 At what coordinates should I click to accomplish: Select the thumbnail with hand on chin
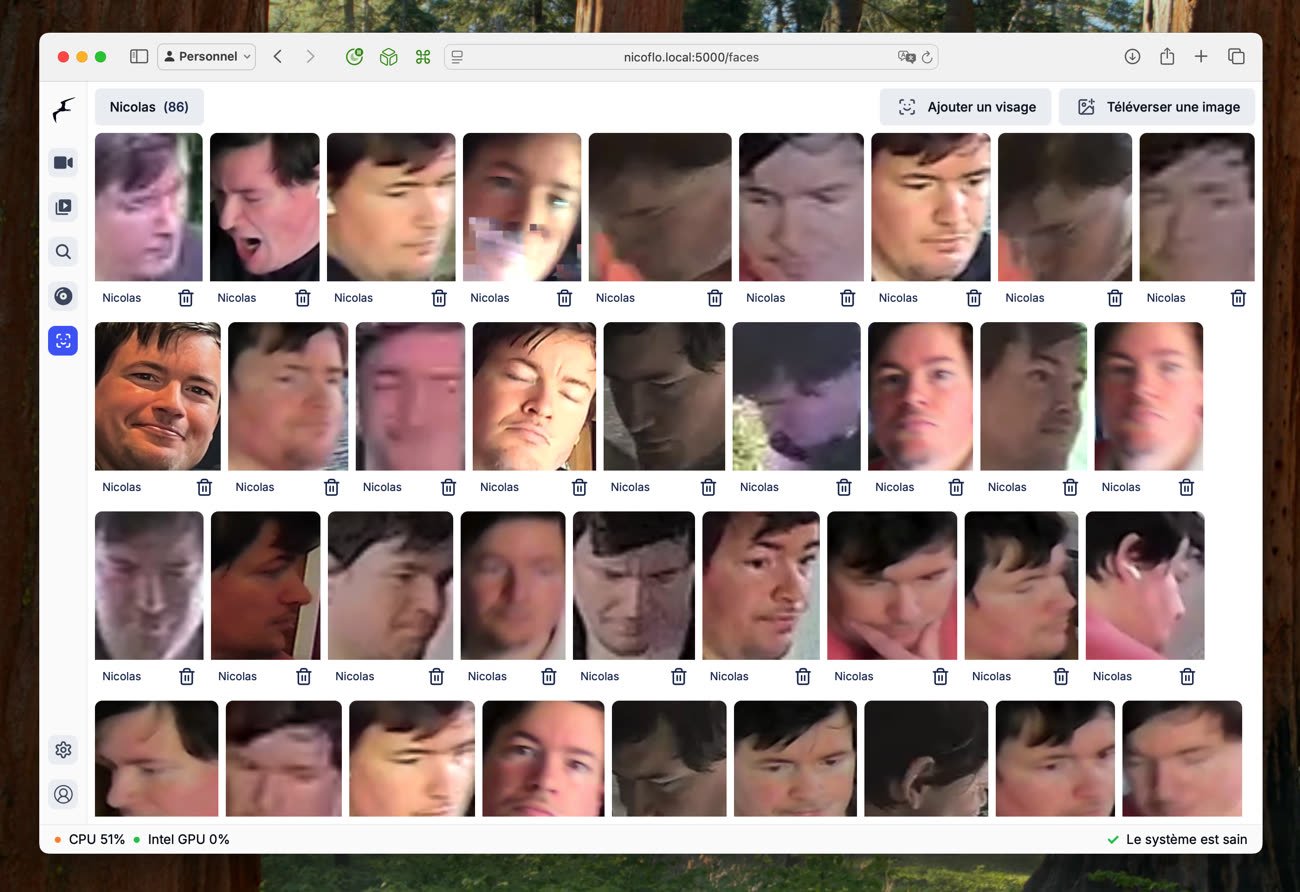[892, 586]
